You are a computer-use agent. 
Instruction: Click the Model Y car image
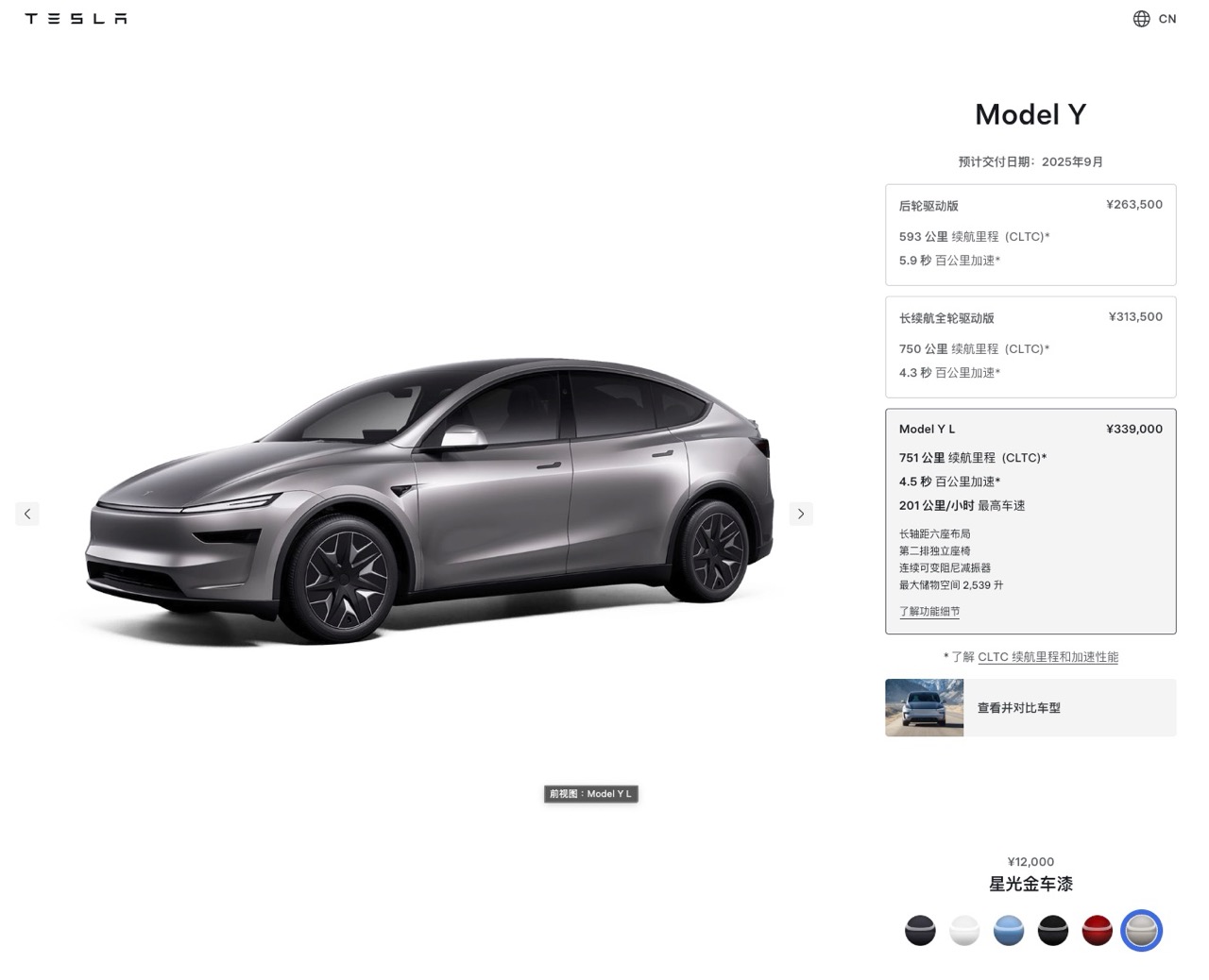pyautogui.click(x=430, y=500)
